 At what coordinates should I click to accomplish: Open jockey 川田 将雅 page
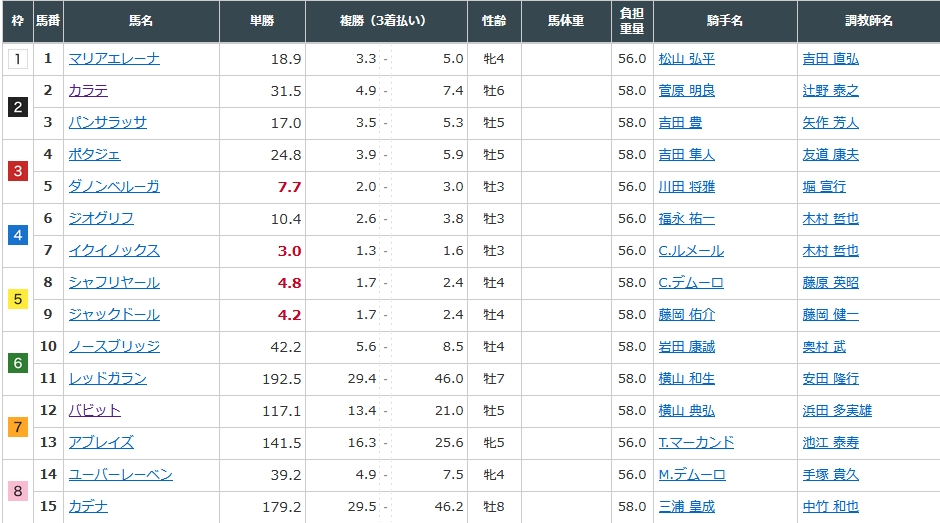686,187
